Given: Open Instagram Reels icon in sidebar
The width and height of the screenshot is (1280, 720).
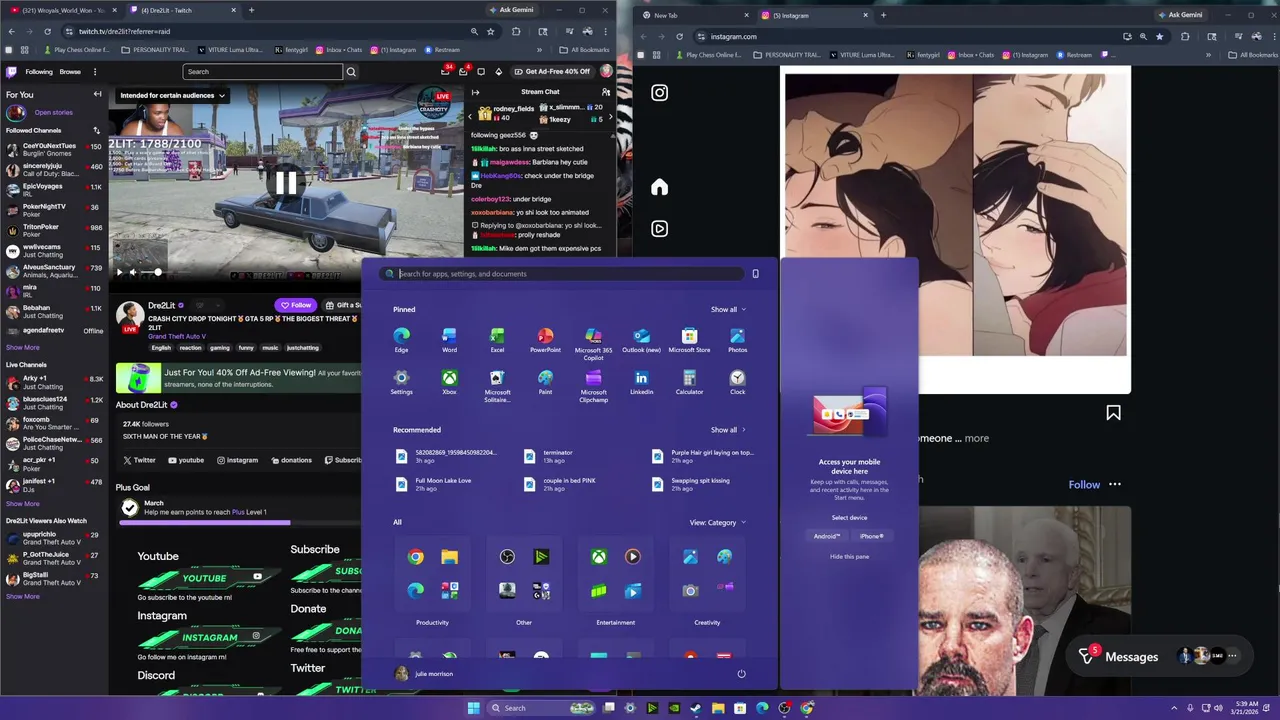Looking at the screenshot, I should click(659, 229).
